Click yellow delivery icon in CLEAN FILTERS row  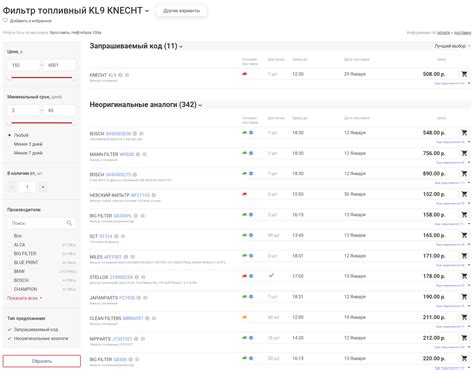click(x=244, y=317)
